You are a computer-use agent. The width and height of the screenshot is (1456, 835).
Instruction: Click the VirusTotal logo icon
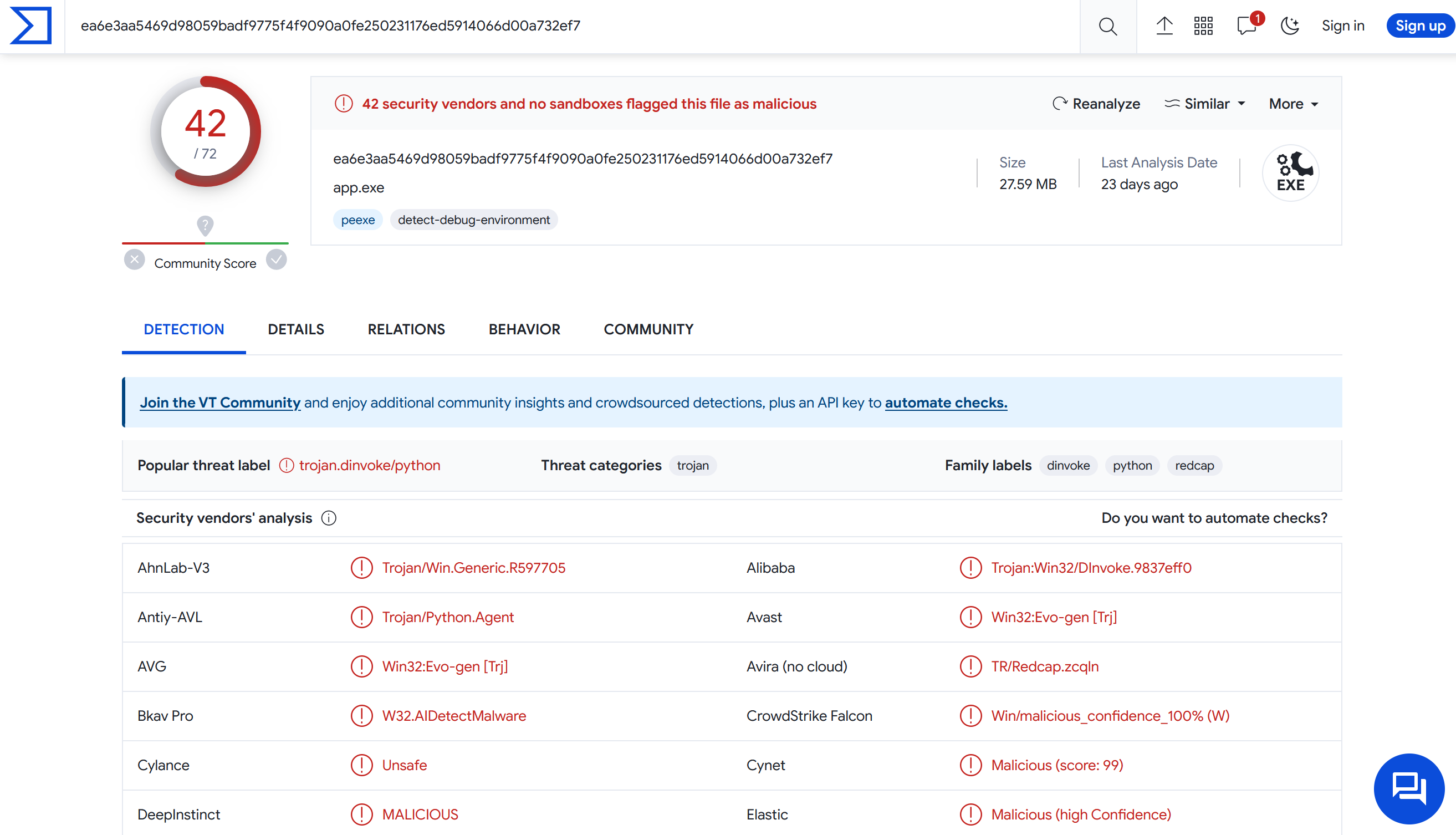pyautogui.click(x=31, y=26)
